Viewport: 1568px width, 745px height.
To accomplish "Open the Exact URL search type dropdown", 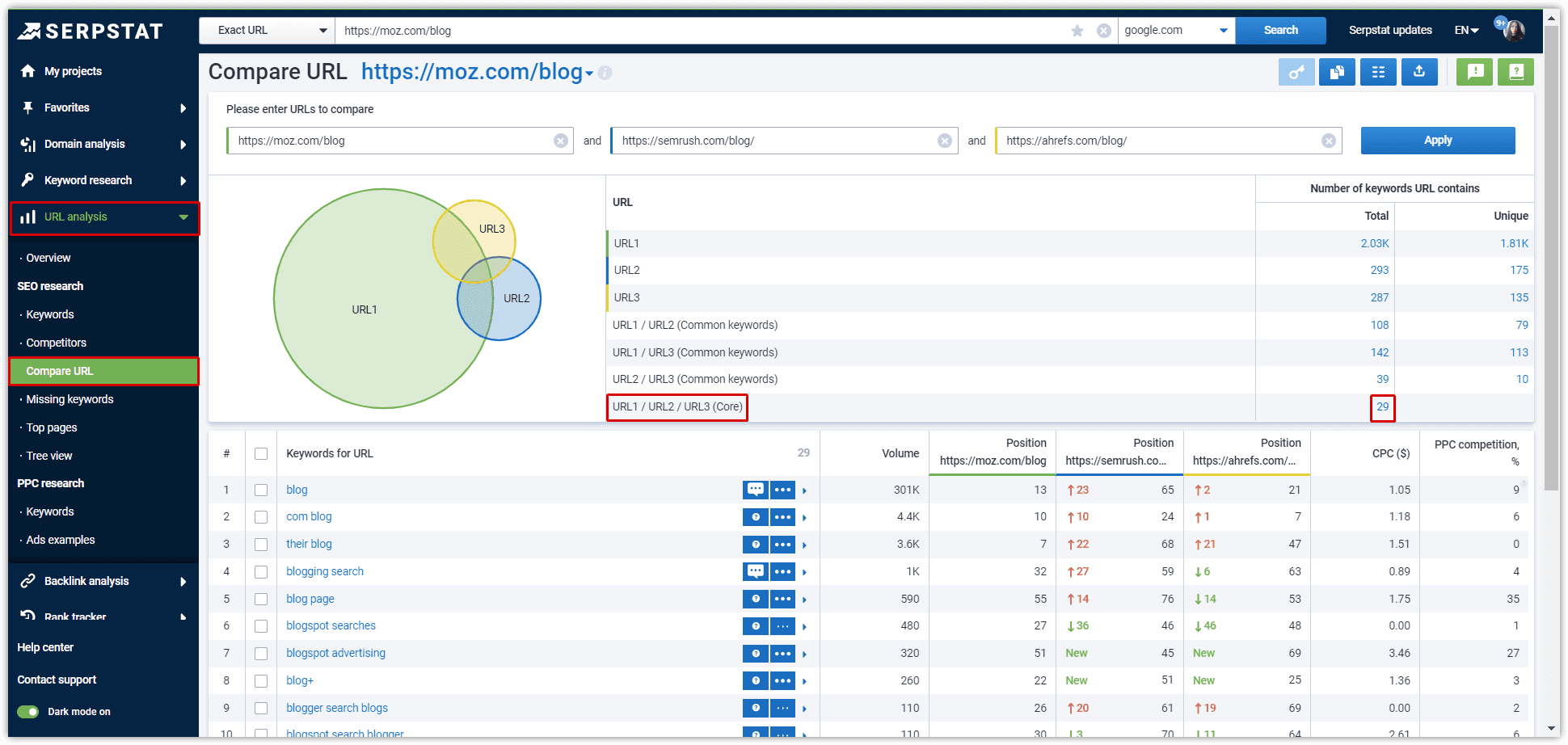I will pos(267,31).
